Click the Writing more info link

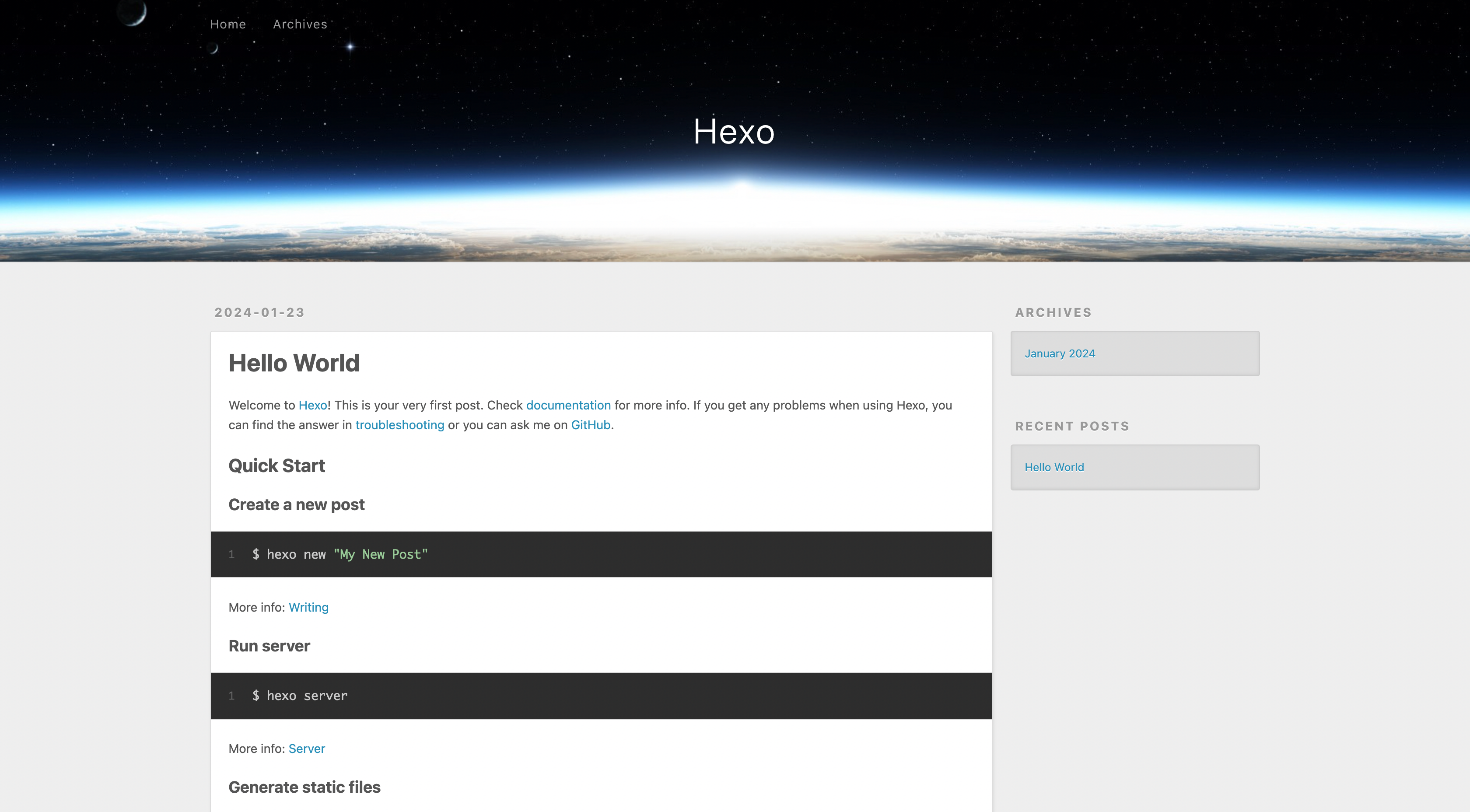click(x=308, y=607)
